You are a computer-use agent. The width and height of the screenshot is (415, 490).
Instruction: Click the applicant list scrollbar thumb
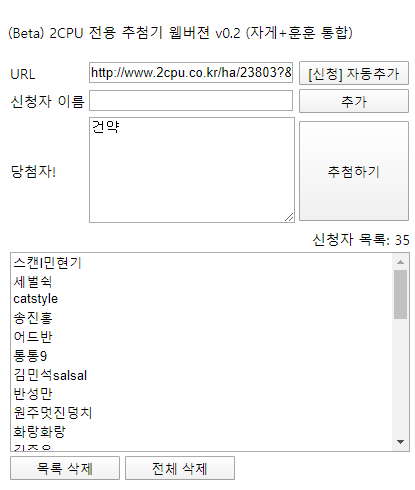tap(400, 294)
